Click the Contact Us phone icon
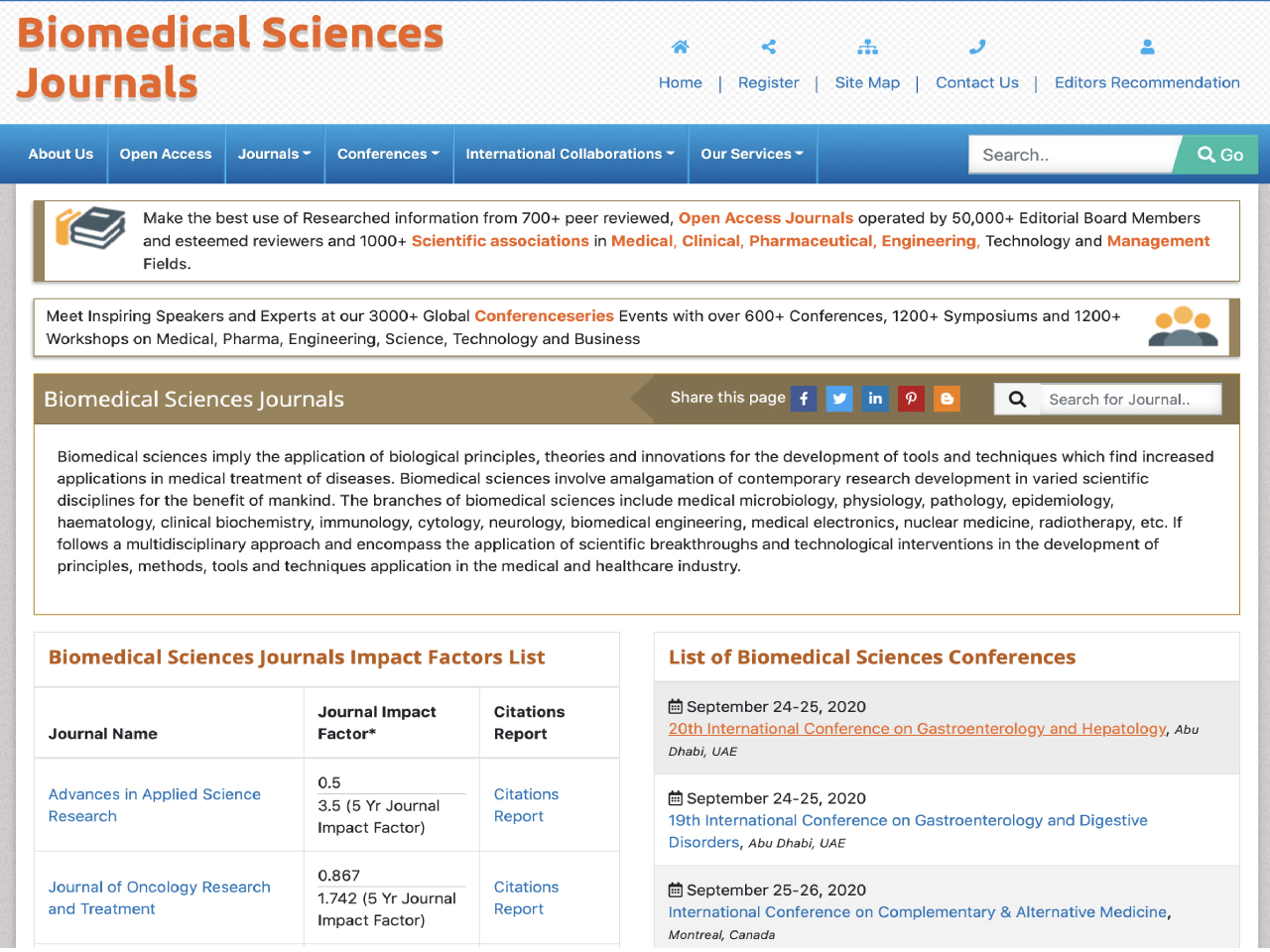 click(x=977, y=47)
